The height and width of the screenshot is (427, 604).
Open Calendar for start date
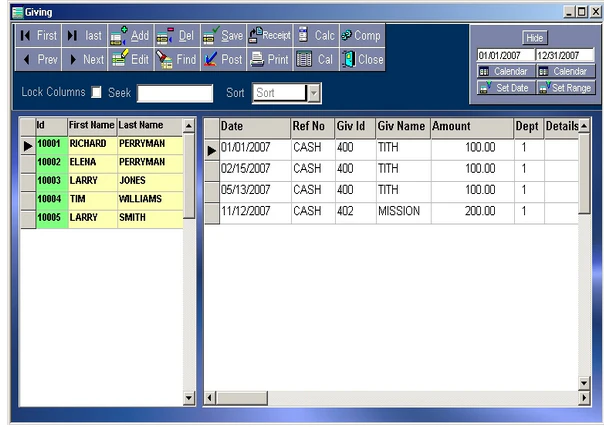click(506, 71)
